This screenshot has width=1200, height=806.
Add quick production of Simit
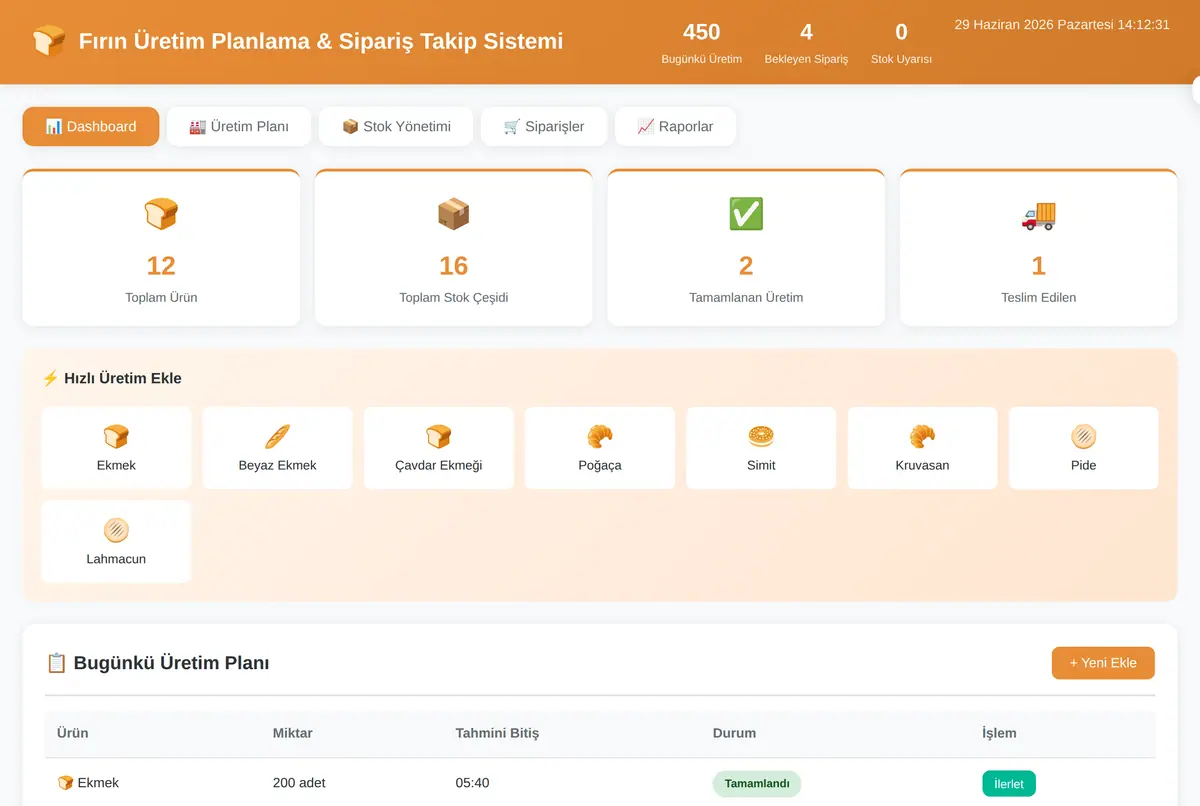click(761, 448)
